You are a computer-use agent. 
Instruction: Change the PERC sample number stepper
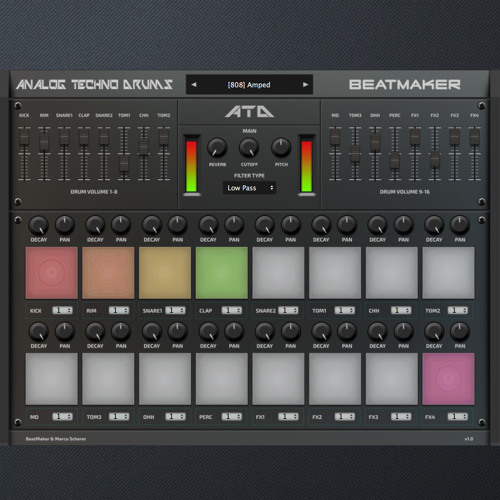[x=232, y=417]
